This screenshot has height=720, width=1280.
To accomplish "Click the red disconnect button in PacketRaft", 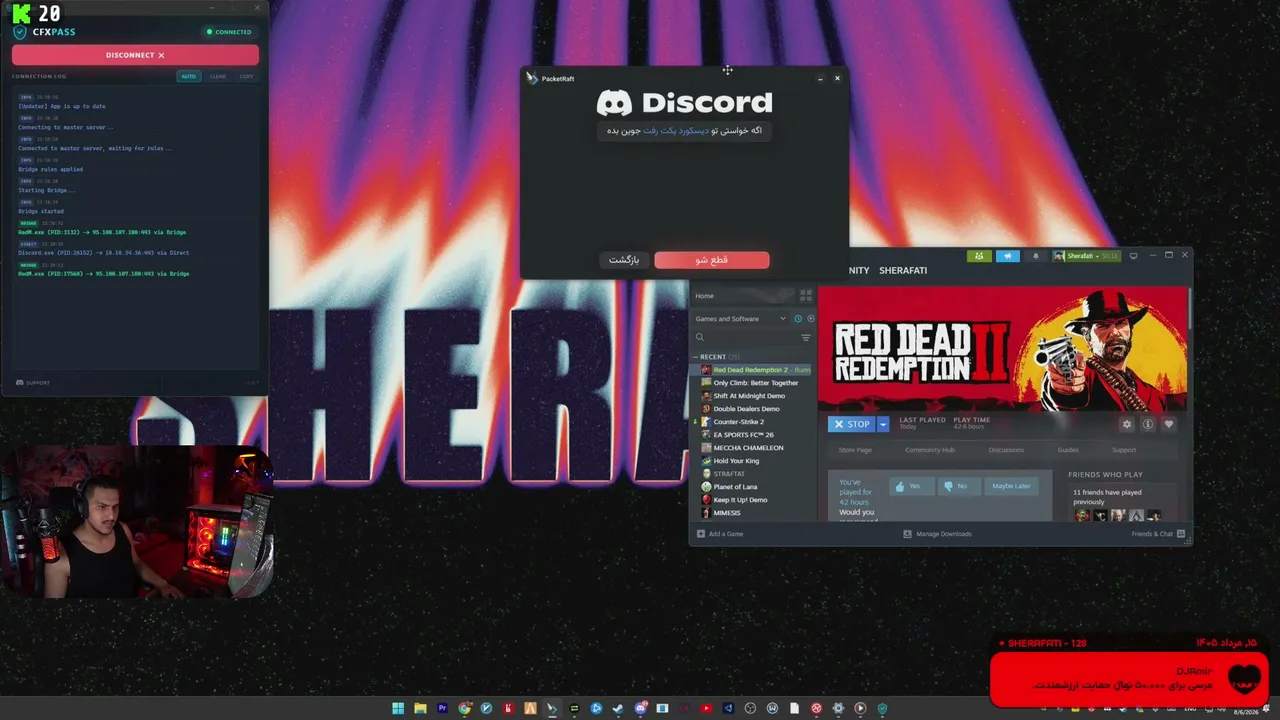I will (x=712, y=260).
